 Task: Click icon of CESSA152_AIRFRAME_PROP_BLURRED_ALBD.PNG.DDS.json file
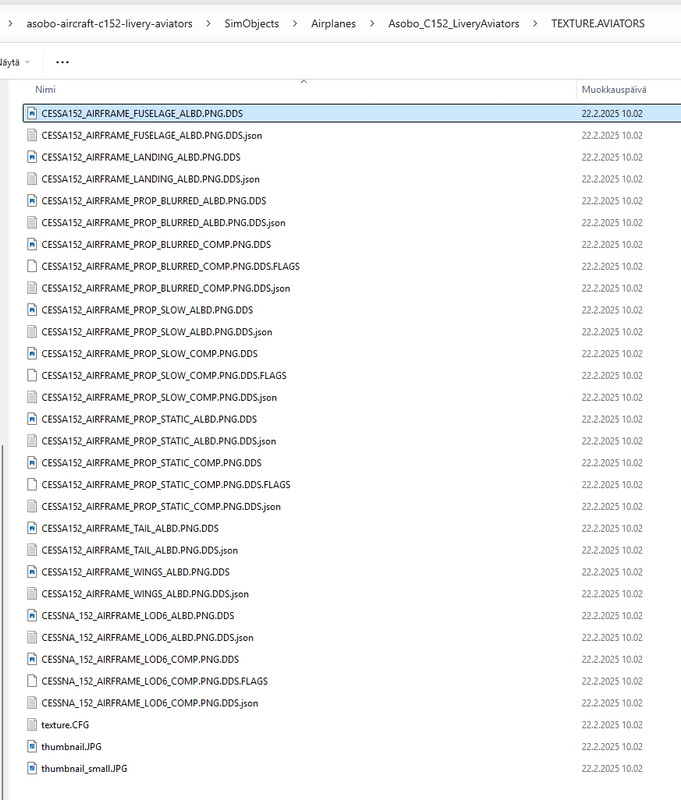tap(32, 222)
